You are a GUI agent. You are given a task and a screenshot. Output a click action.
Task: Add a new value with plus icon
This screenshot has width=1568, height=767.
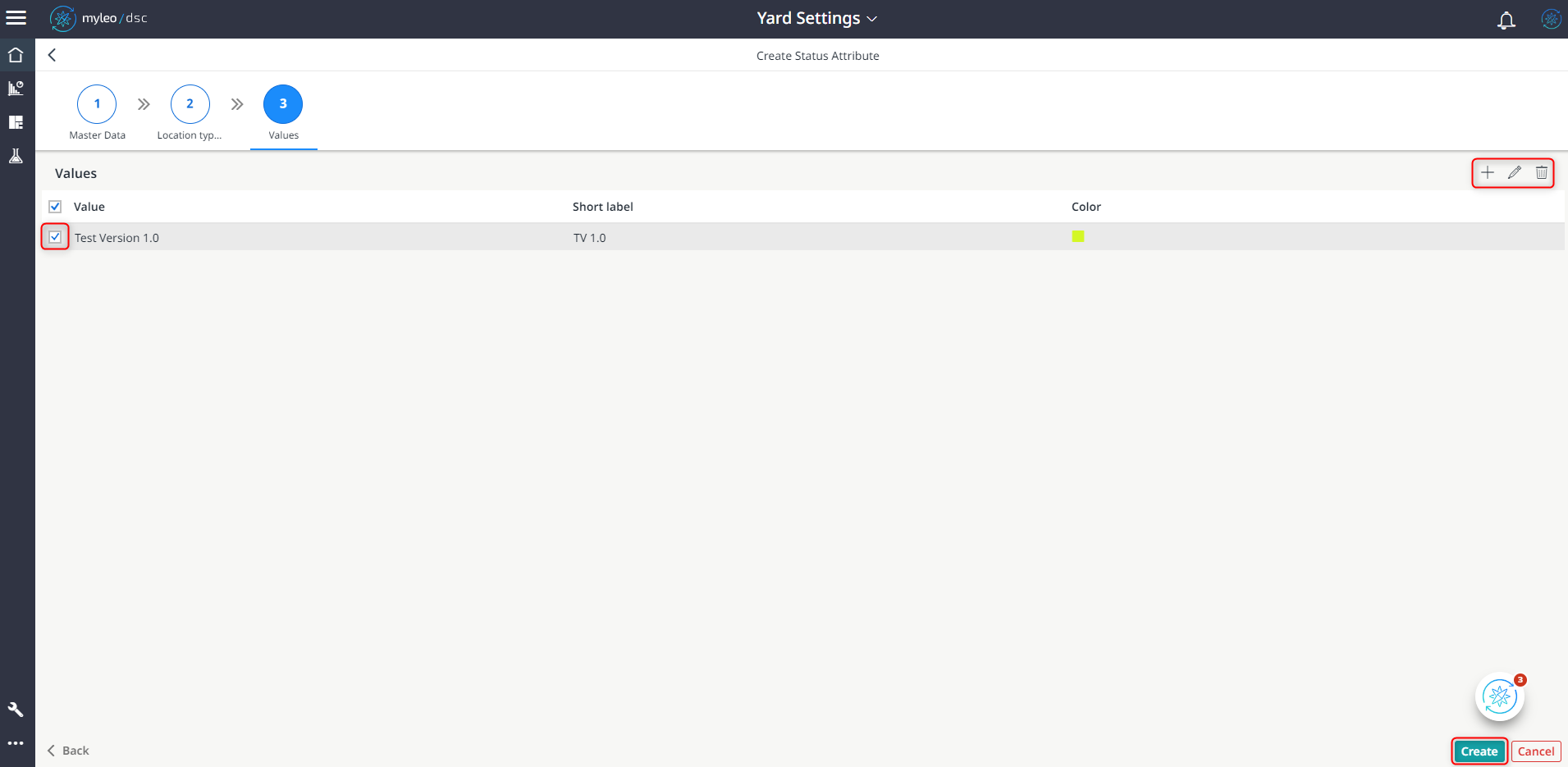[1487, 172]
